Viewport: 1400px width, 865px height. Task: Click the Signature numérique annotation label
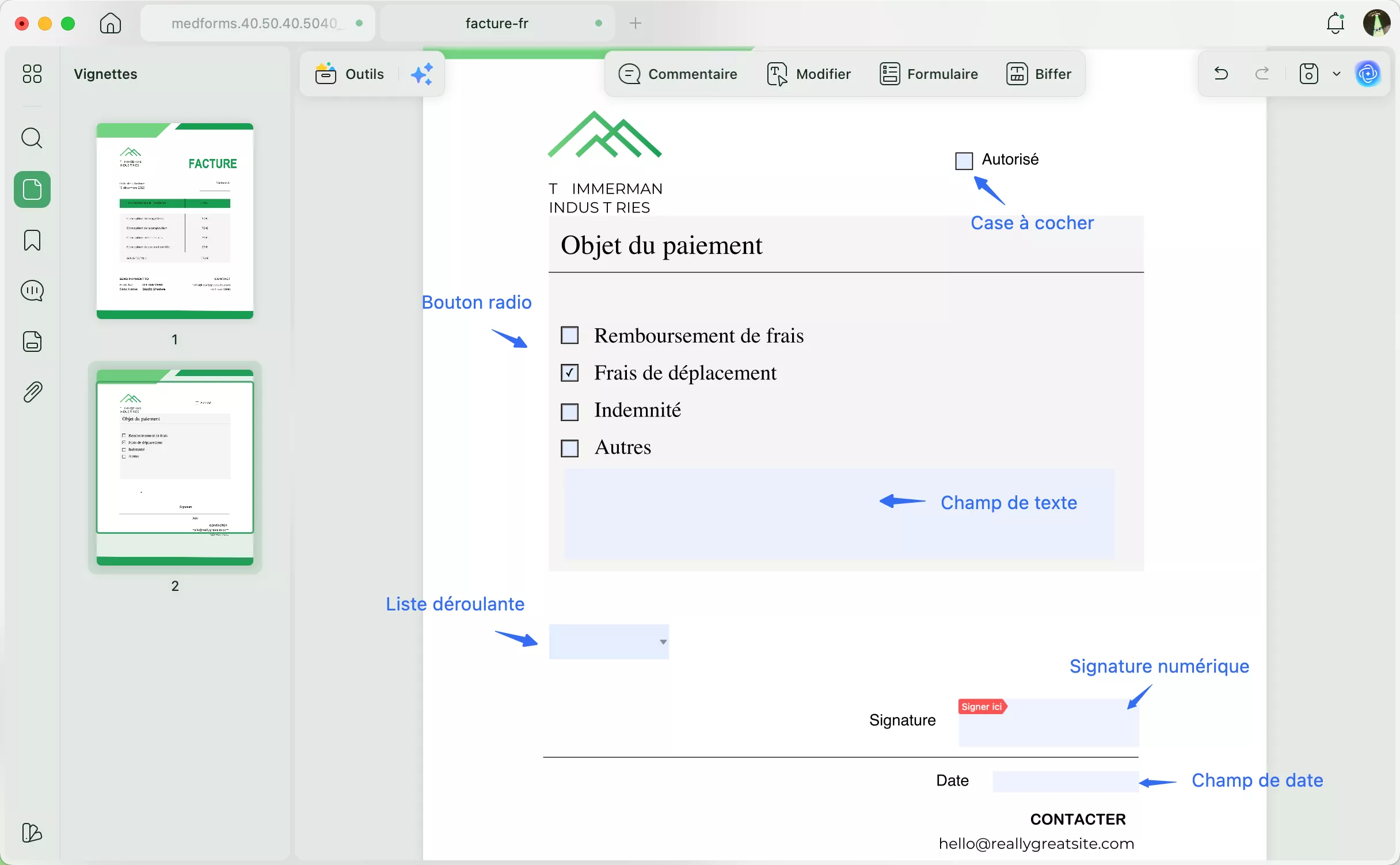tap(1159, 666)
